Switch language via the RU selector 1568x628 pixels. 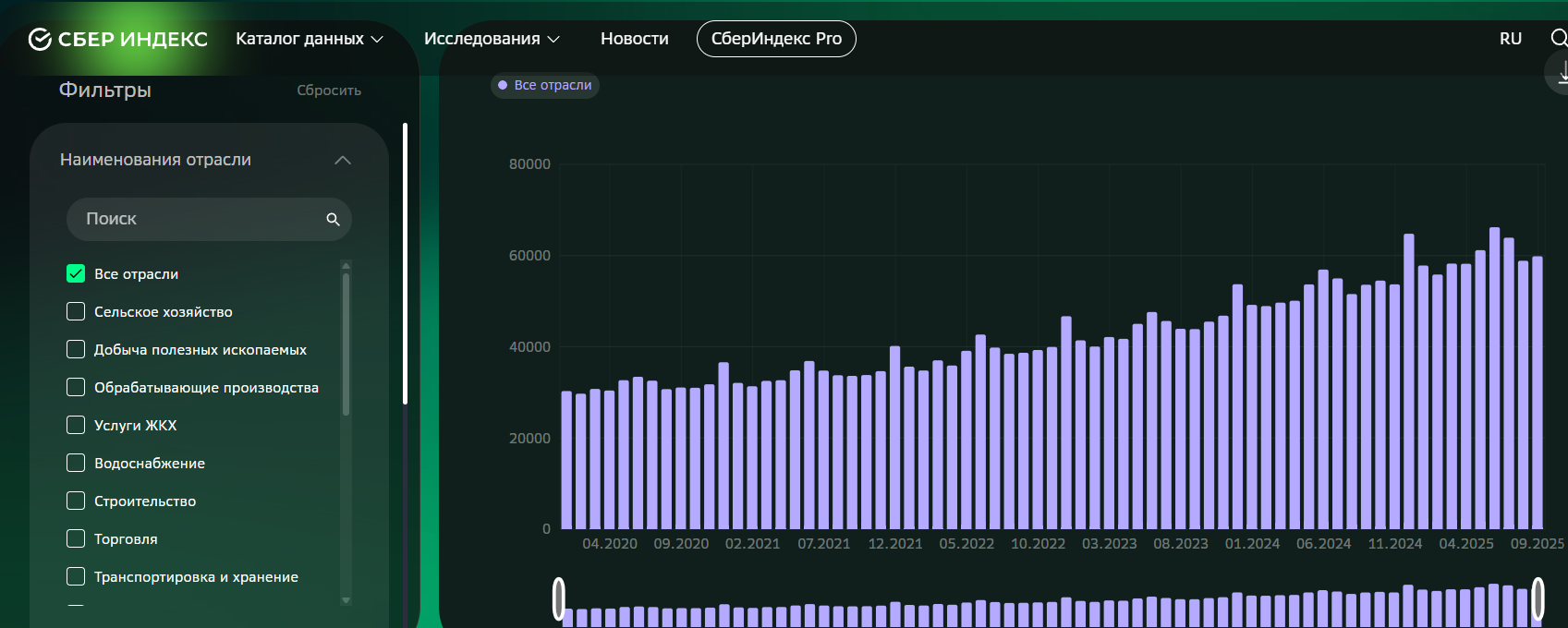[x=1510, y=39]
